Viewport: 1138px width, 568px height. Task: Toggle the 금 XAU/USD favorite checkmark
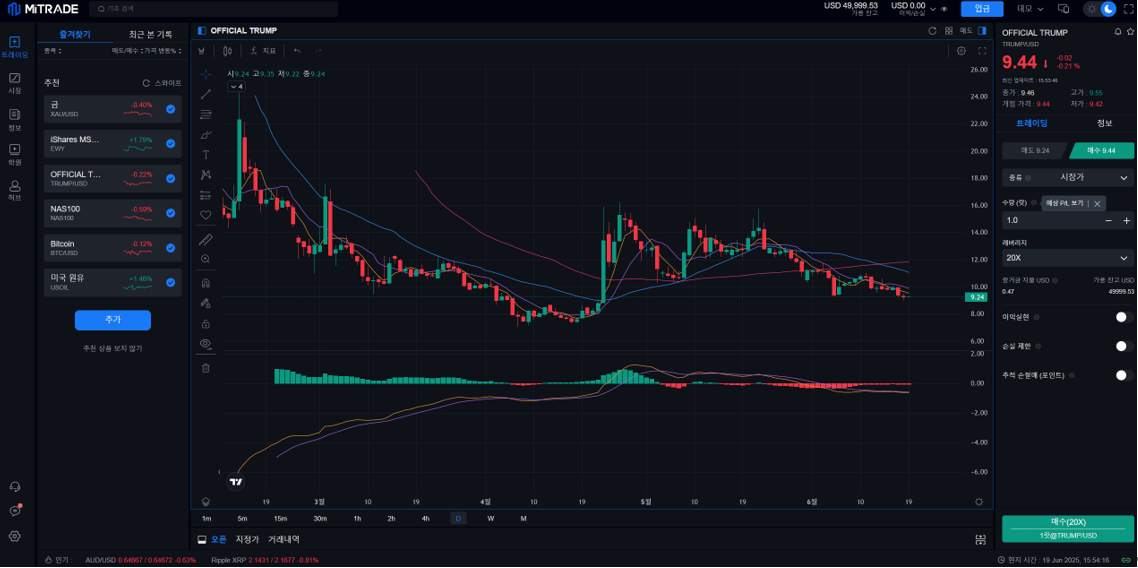point(171,109)
